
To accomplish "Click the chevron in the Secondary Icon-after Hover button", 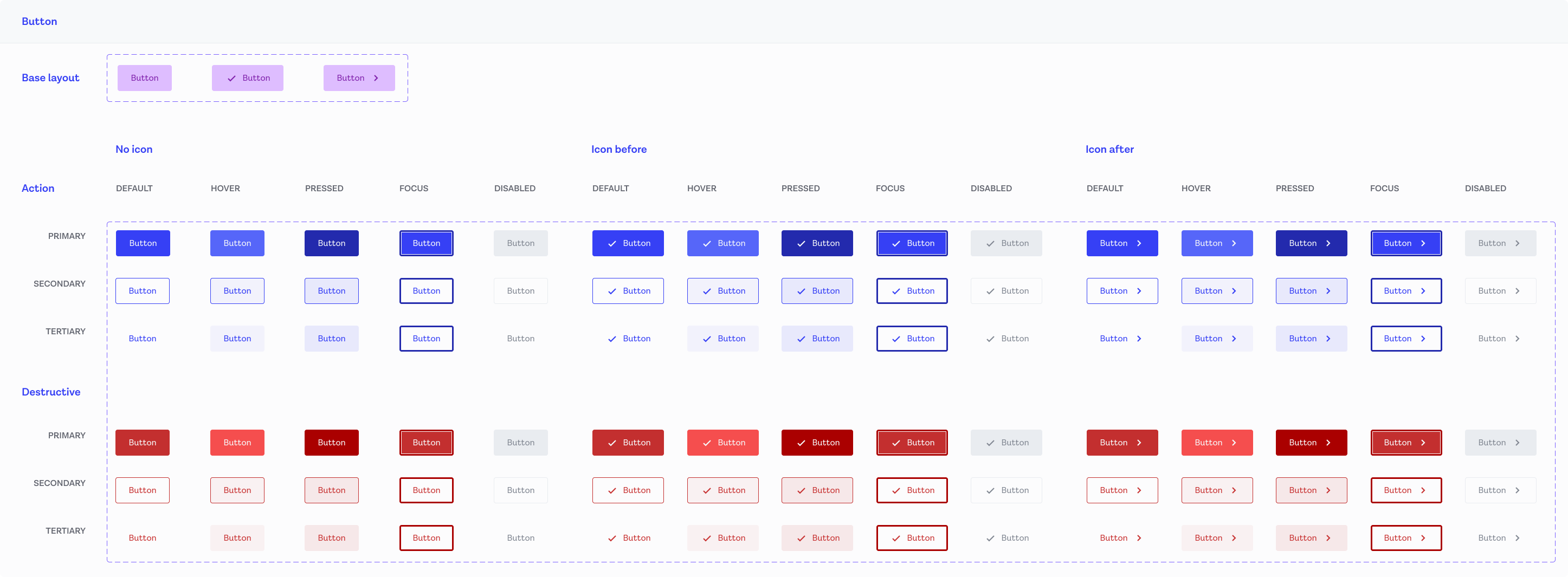I will pyautogui.click(x=1234, y=291).
